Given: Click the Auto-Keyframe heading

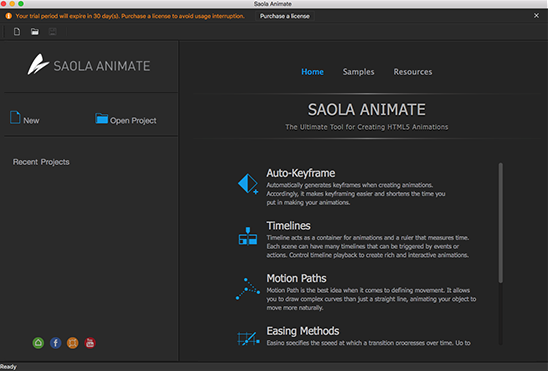Looking at the screenshot, I should pyautogui.click(x=301, y=173).
